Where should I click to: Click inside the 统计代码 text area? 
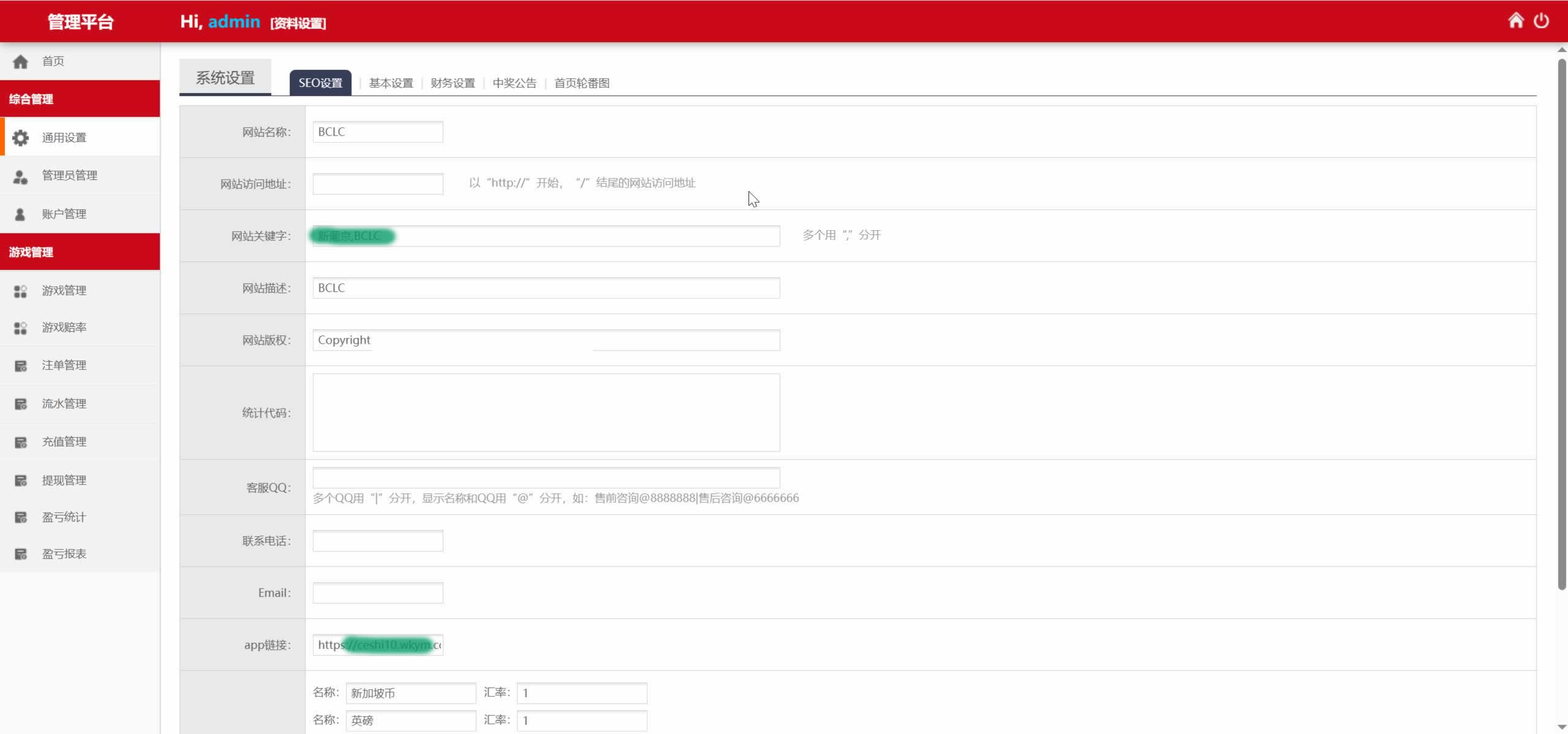546,412
